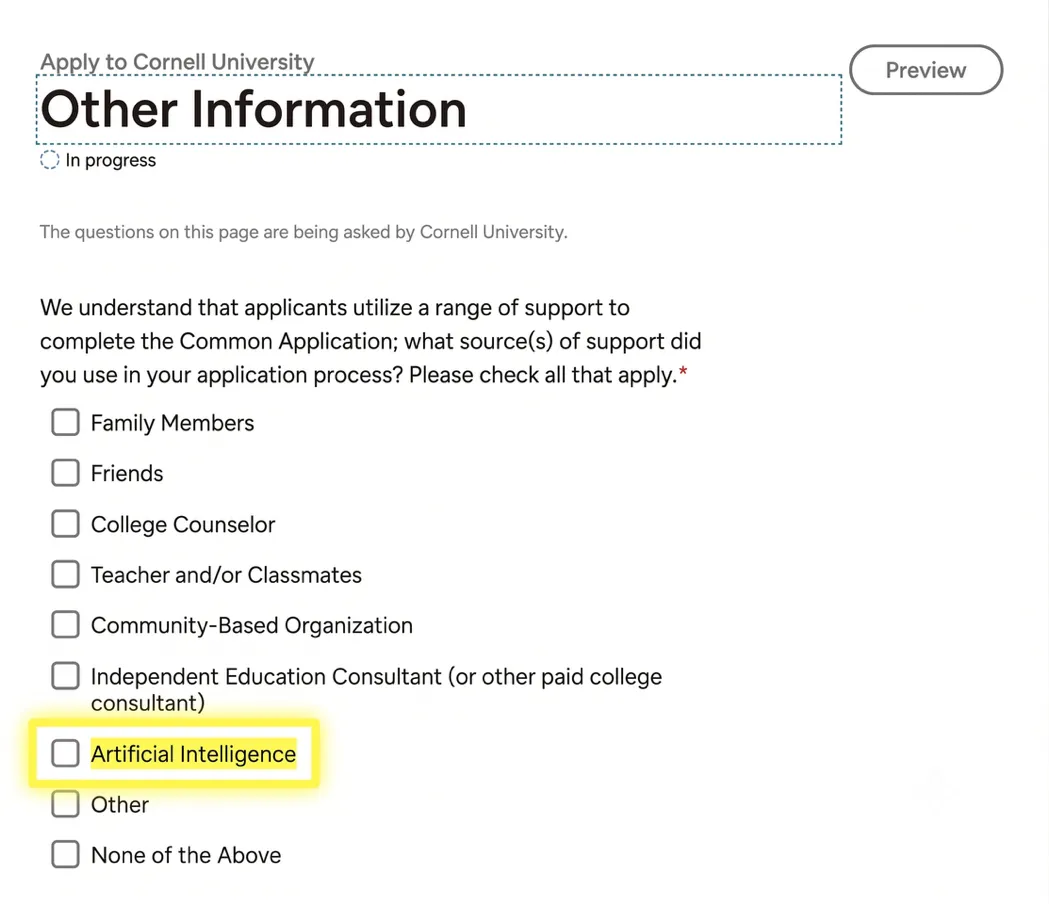This screenshot has width=1049, height=904.
Task: Click the Community-Based Organization label
Action: click(252, 625)
